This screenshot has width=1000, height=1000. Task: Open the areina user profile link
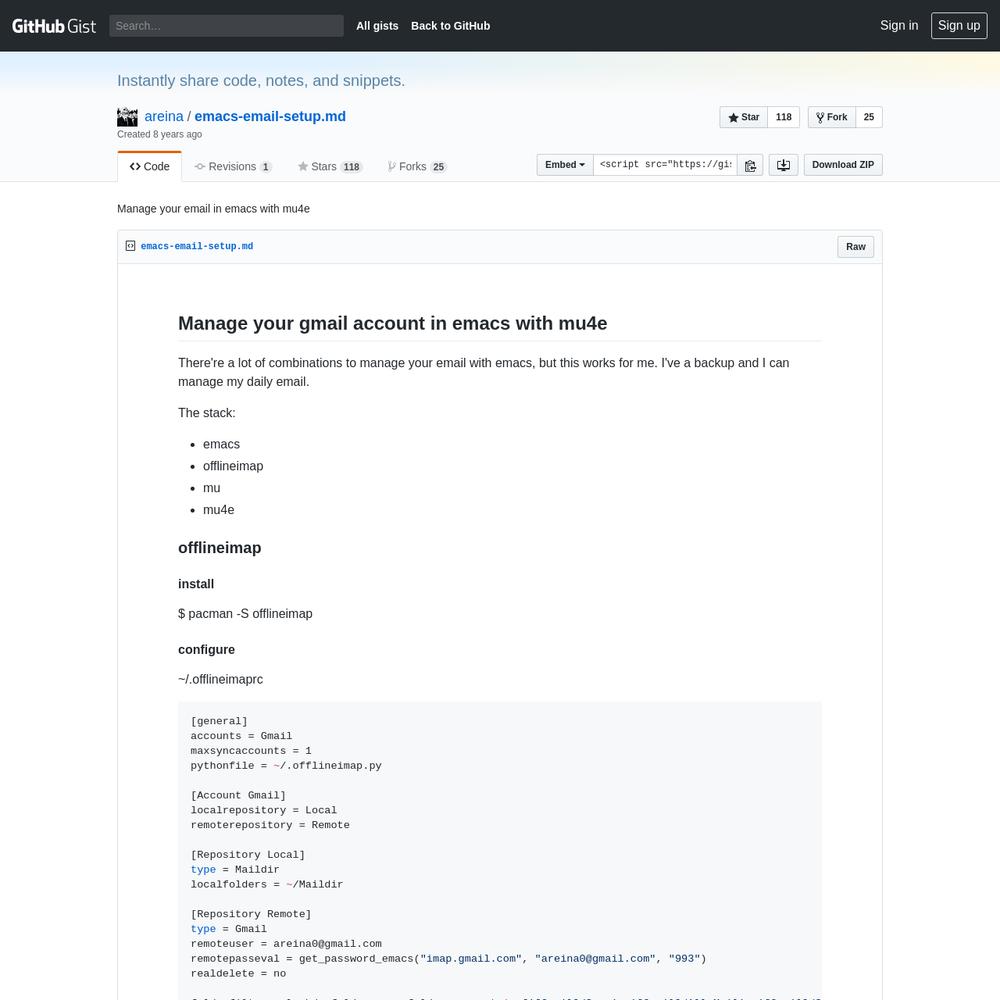pos(164,116)
